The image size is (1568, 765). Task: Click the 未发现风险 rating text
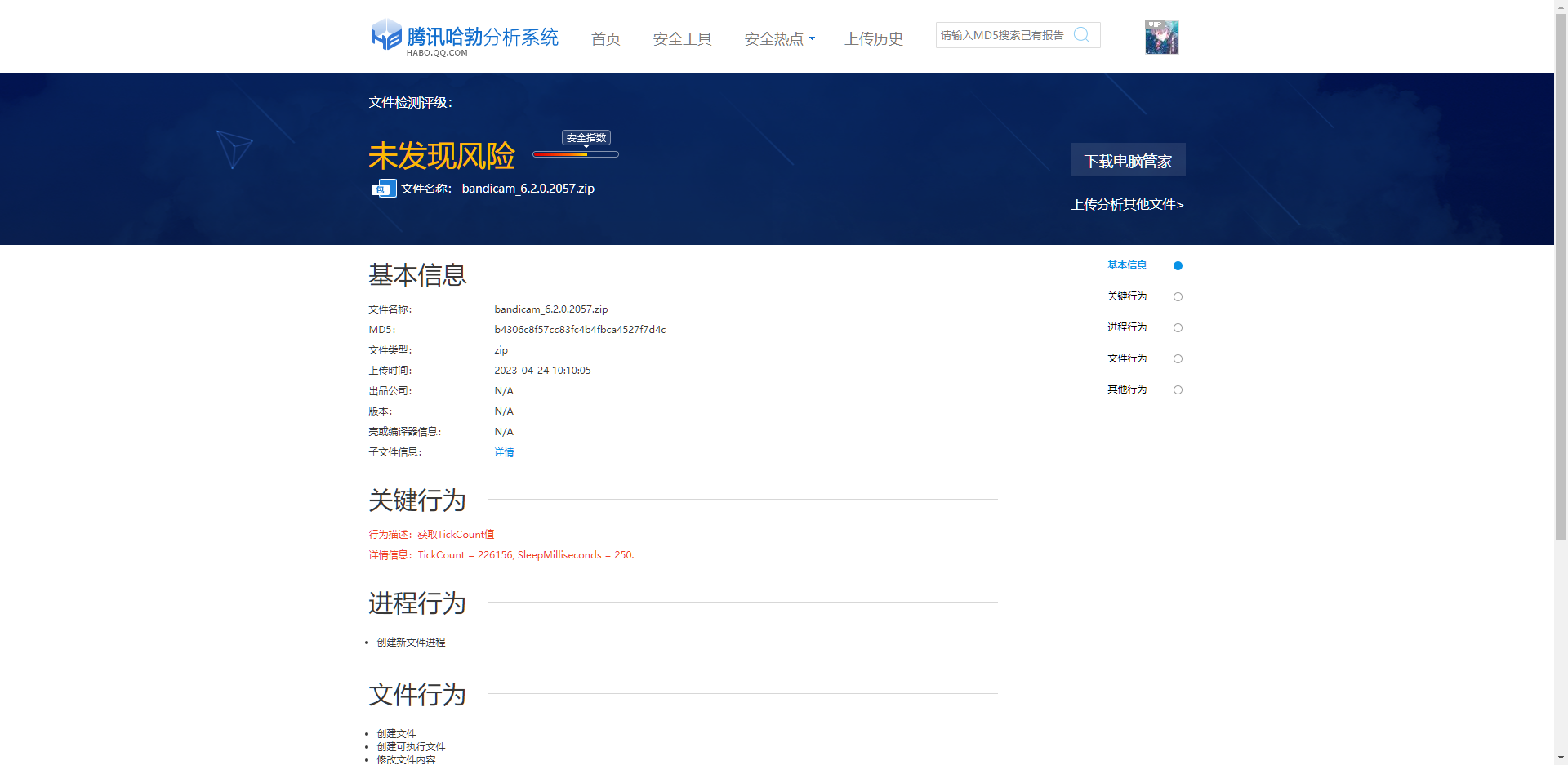coord(442,155)
